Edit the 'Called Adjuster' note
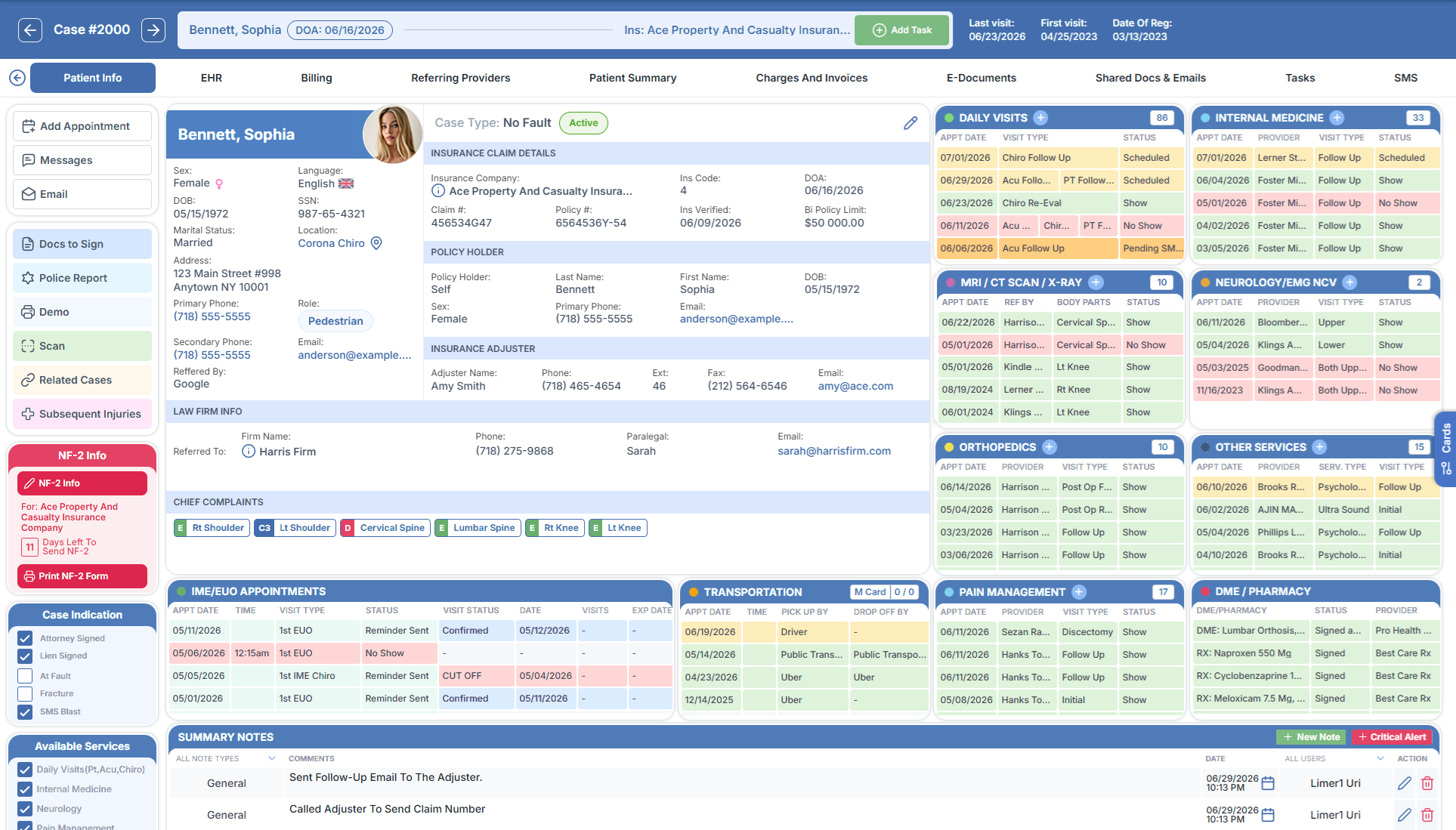 (x=1405, y=815)
